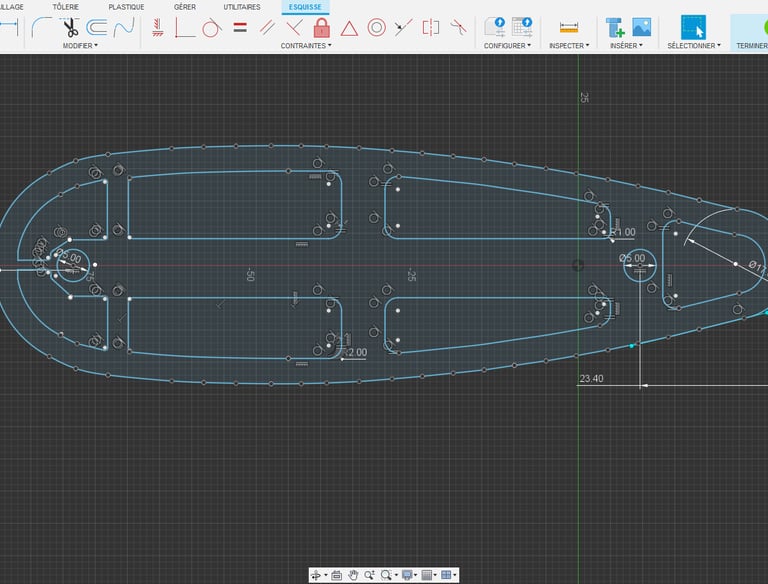Switch to the GÉRER tab

(x=185, y=7)
